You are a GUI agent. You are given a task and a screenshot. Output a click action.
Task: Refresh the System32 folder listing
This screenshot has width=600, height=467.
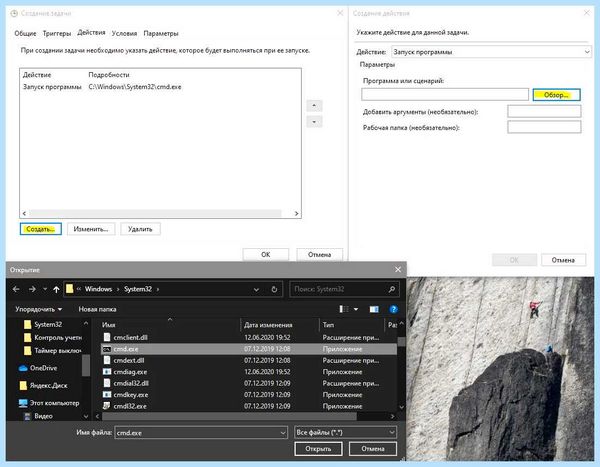(274, 289)
